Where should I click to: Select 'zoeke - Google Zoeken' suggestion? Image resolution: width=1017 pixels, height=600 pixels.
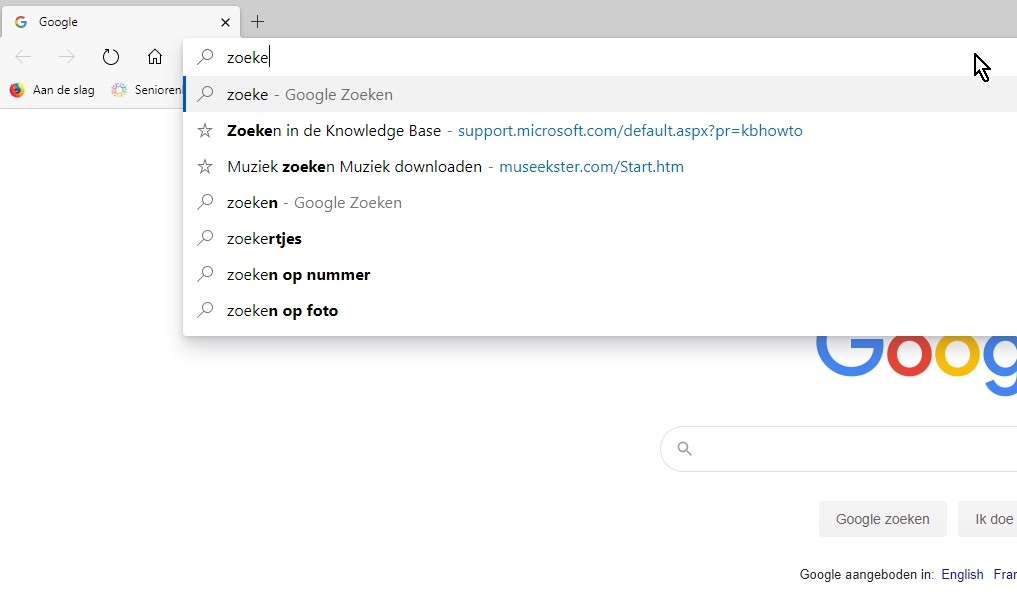click(310, 95)
